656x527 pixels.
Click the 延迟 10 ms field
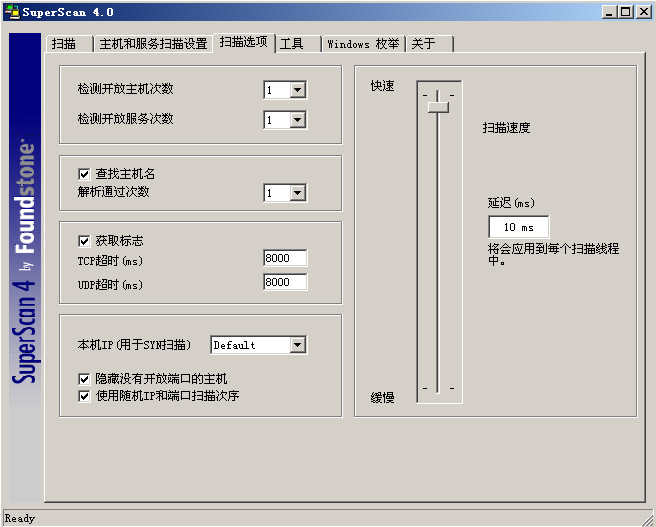point(519,227)
